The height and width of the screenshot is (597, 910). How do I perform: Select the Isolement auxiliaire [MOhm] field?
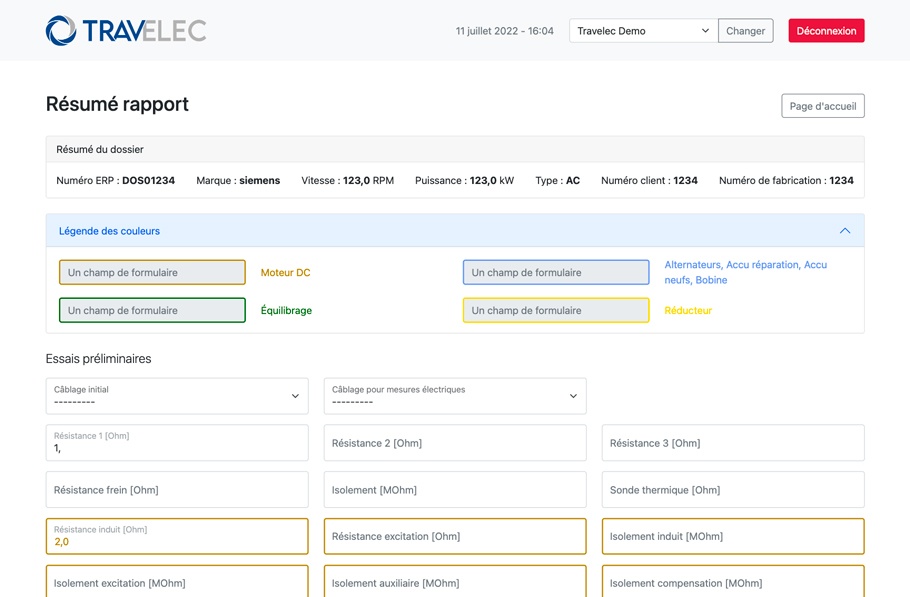[x=455, y=581]
